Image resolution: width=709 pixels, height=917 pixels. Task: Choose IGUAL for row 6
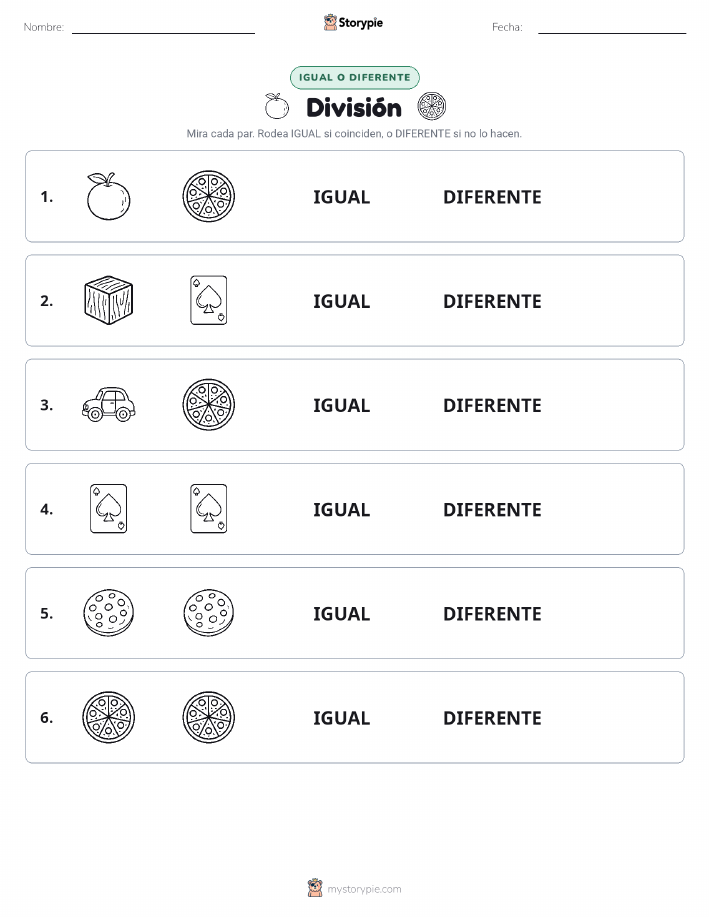point(342,718)
